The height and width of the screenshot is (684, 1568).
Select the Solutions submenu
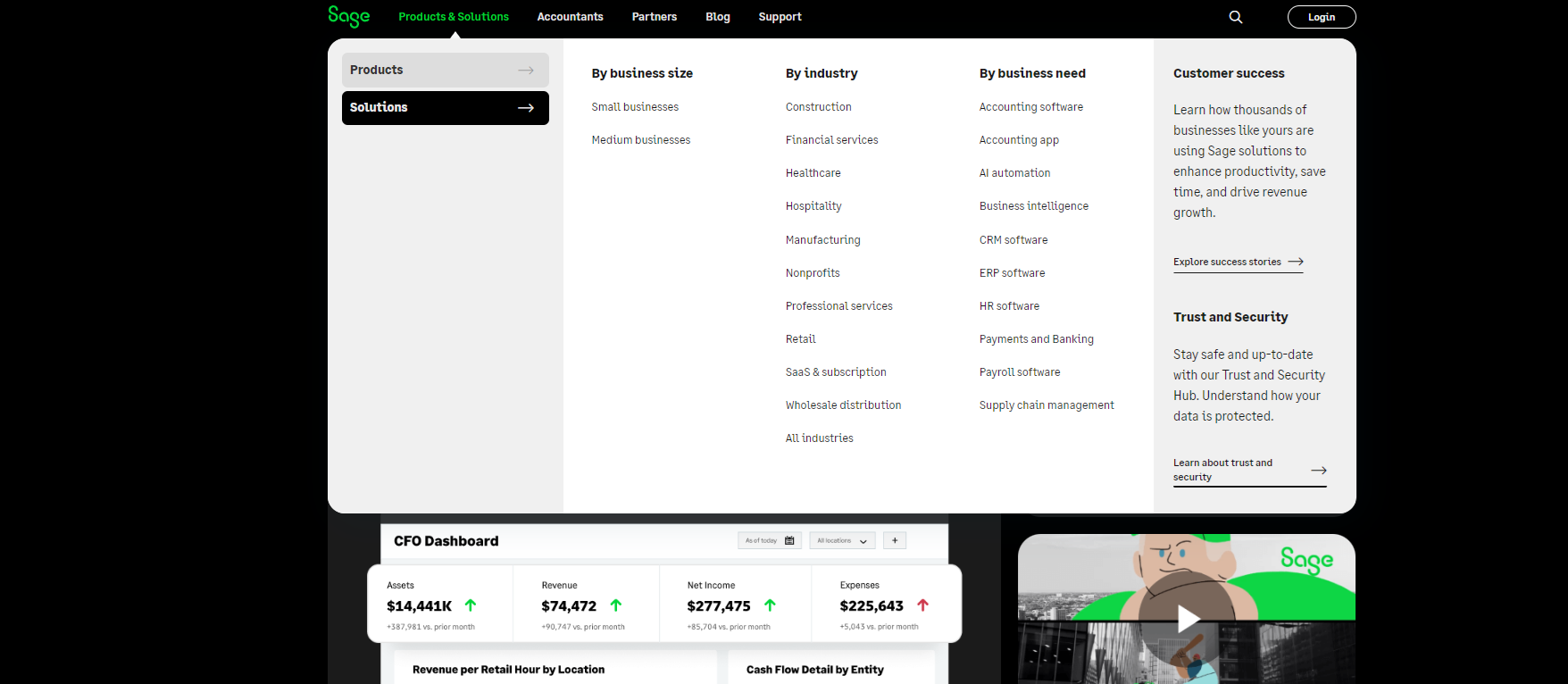tap(445, 107)
